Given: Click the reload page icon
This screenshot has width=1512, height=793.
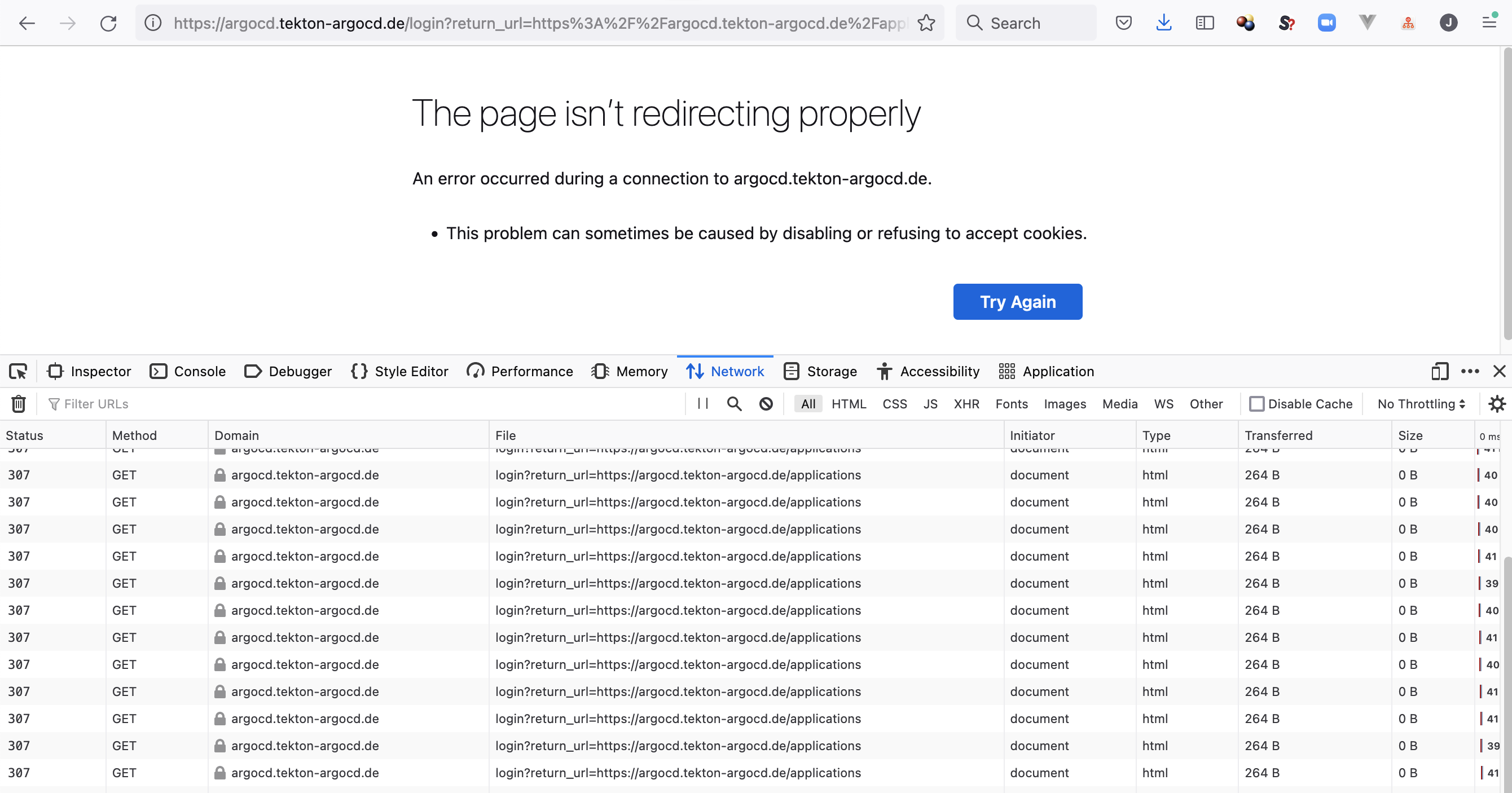Looking at the screenshot, I should (x=108, y=24).
